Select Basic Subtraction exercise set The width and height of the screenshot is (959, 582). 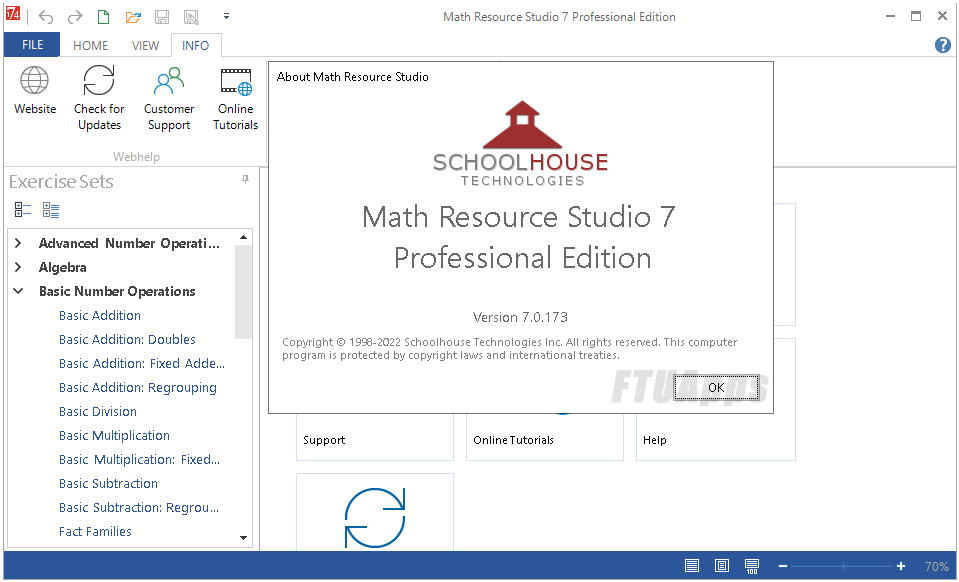click(x=108, y=484)
